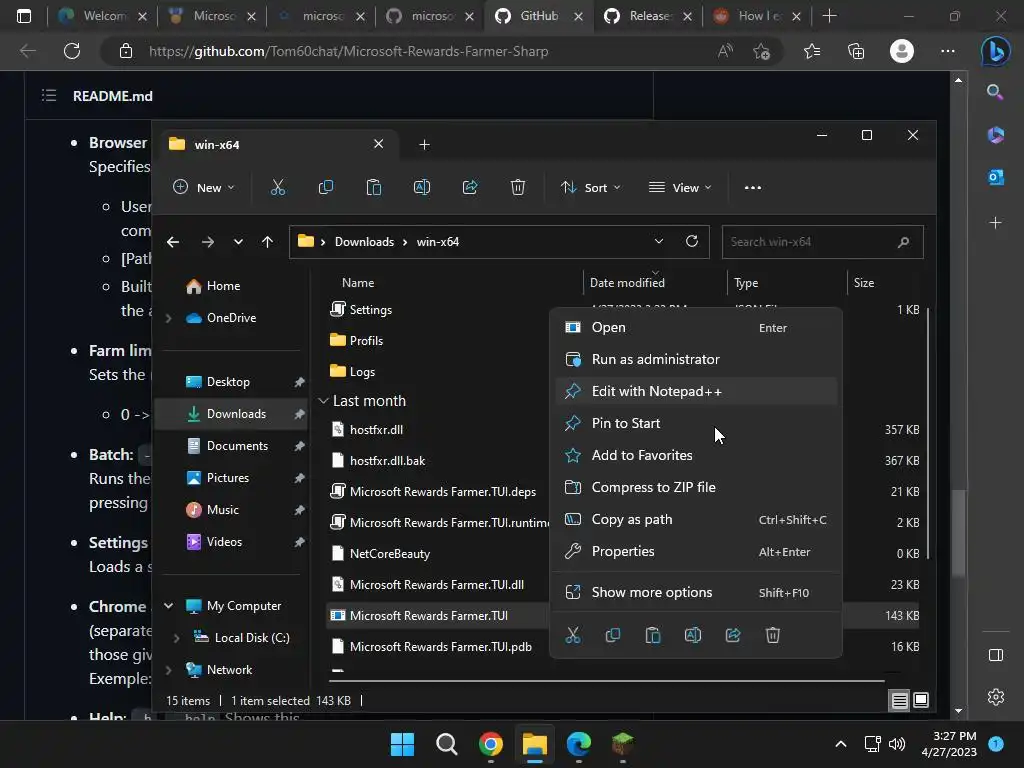Refresh the win-x64 folder view
Viewport: 1024px width, 768px height.
pos(692,242)
